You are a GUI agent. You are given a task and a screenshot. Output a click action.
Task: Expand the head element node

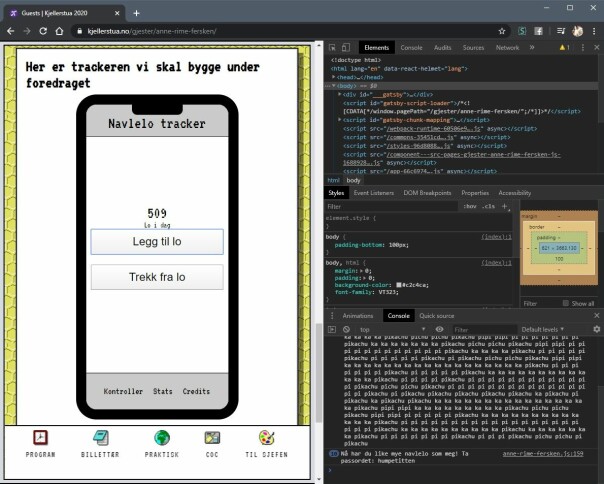334,77
